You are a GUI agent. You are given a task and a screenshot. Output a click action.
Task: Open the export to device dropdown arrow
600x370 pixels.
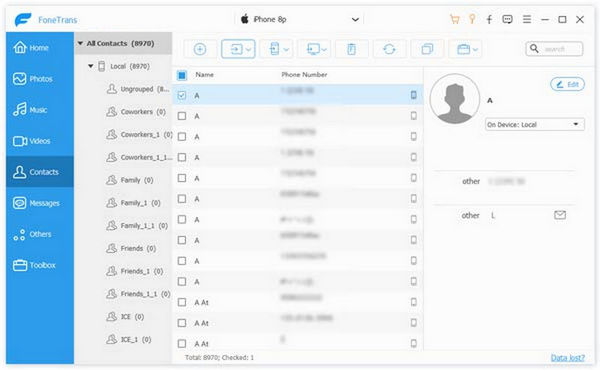click(x=249, y=49)
